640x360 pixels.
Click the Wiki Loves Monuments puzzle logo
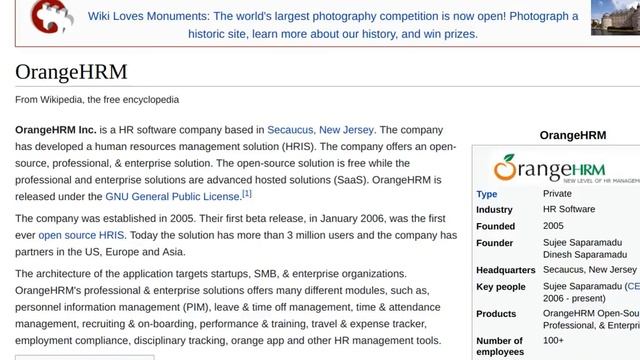[52, 16]
